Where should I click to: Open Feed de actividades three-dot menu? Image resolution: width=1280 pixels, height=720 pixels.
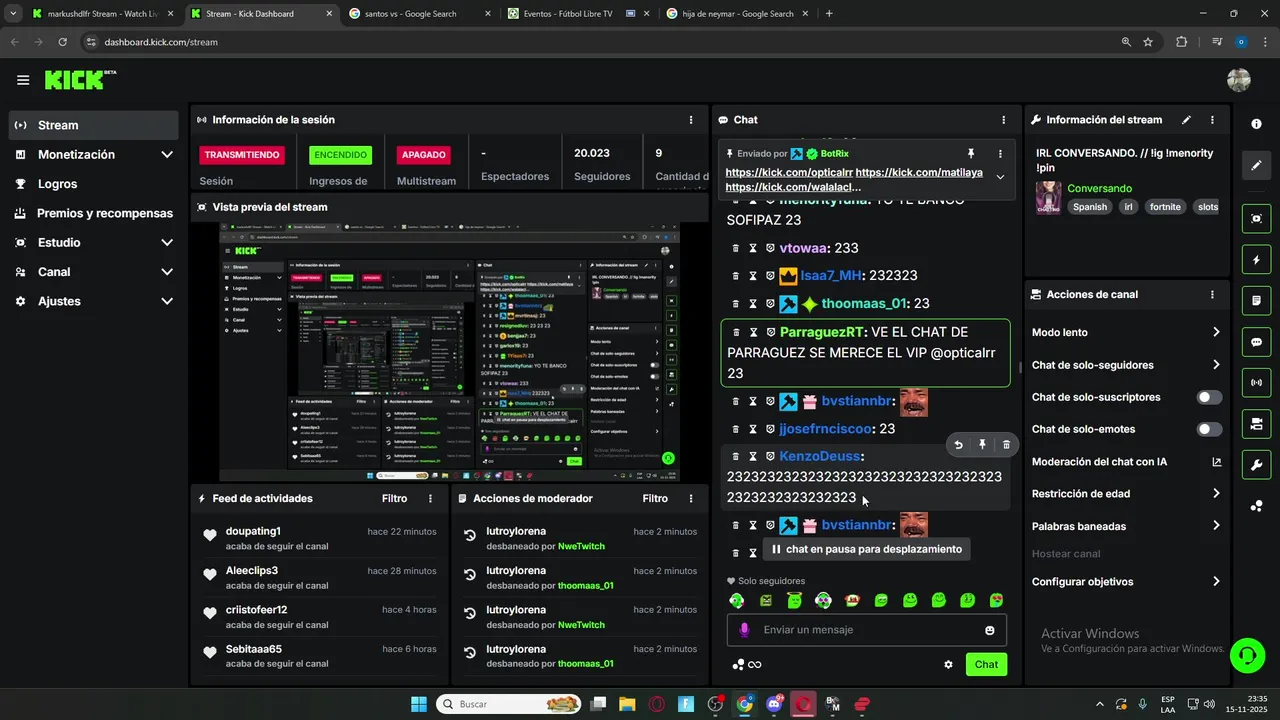click(431, 498)
